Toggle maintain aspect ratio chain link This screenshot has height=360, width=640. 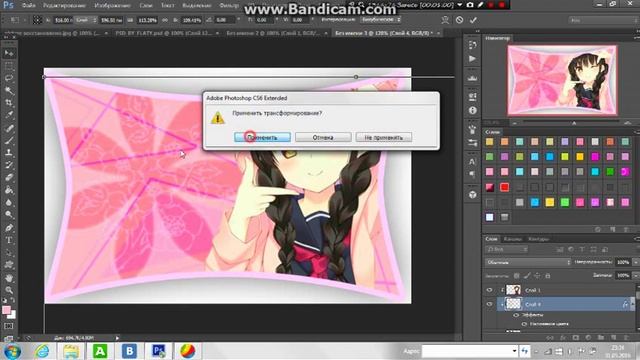[x=165, y=20]
